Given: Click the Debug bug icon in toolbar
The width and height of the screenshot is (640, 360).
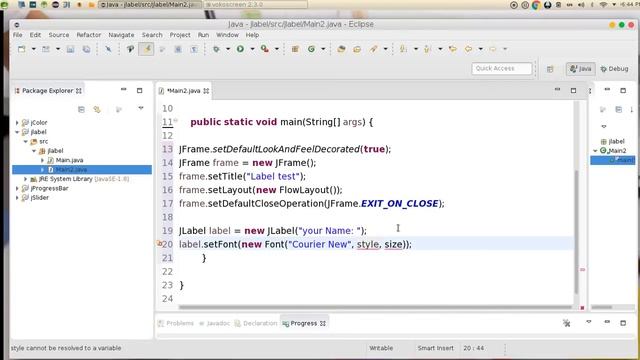Looking at the screenshot, I should 216,49.
